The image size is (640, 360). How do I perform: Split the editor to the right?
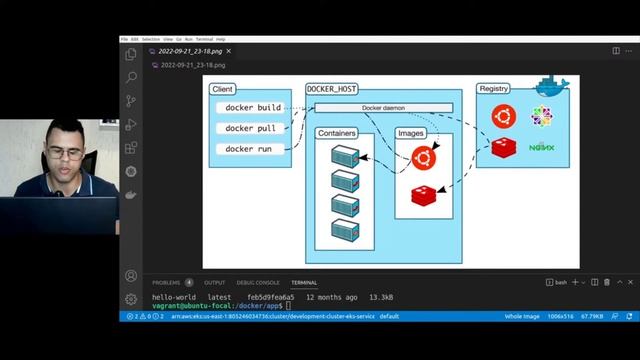tap(616, 51)
